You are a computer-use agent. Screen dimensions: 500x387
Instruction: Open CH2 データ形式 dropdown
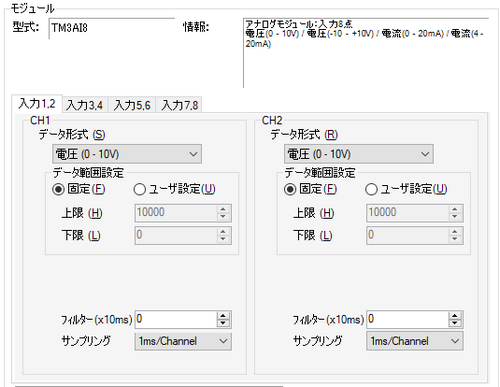click(359, 154)
